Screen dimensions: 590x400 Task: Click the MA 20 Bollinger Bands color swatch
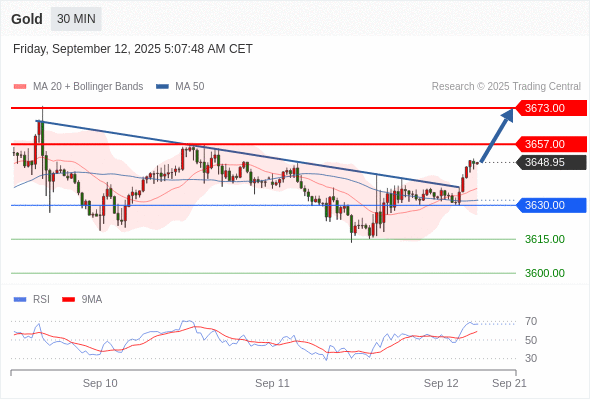20,87
